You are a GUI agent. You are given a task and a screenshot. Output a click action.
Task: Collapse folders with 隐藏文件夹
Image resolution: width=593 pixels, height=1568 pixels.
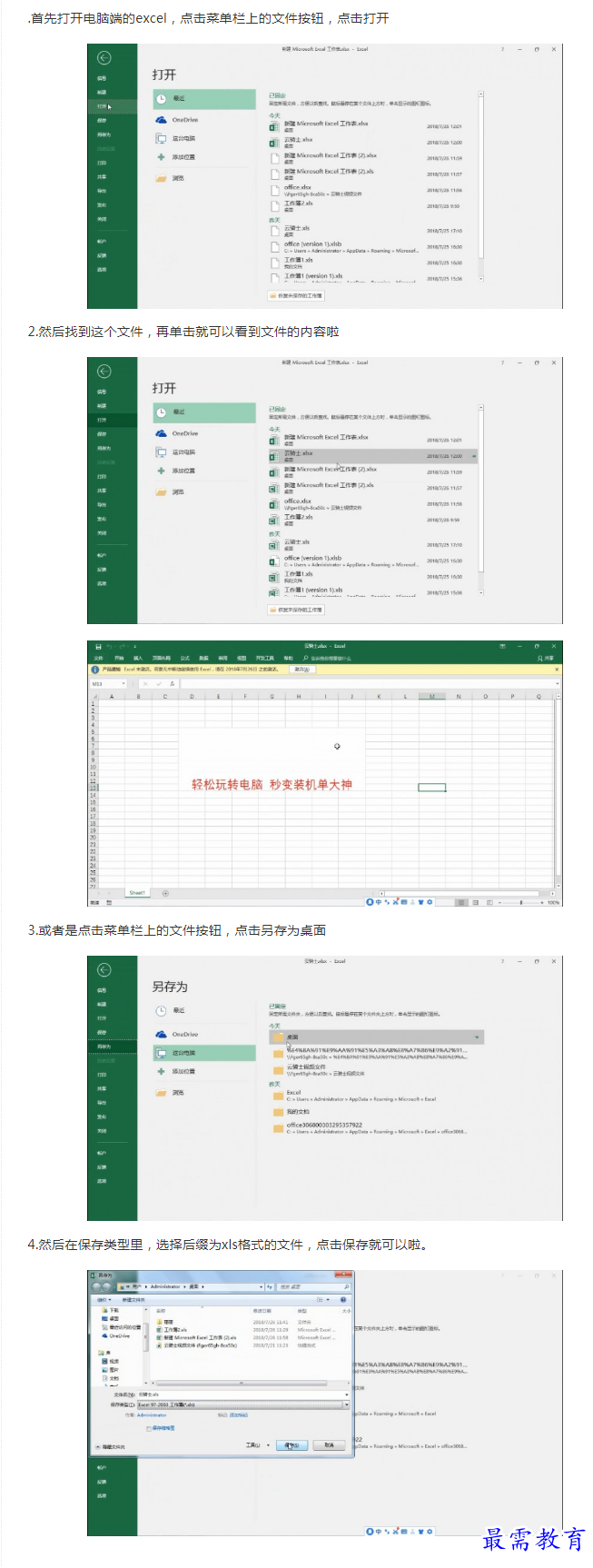click(x=111, y=1446)
